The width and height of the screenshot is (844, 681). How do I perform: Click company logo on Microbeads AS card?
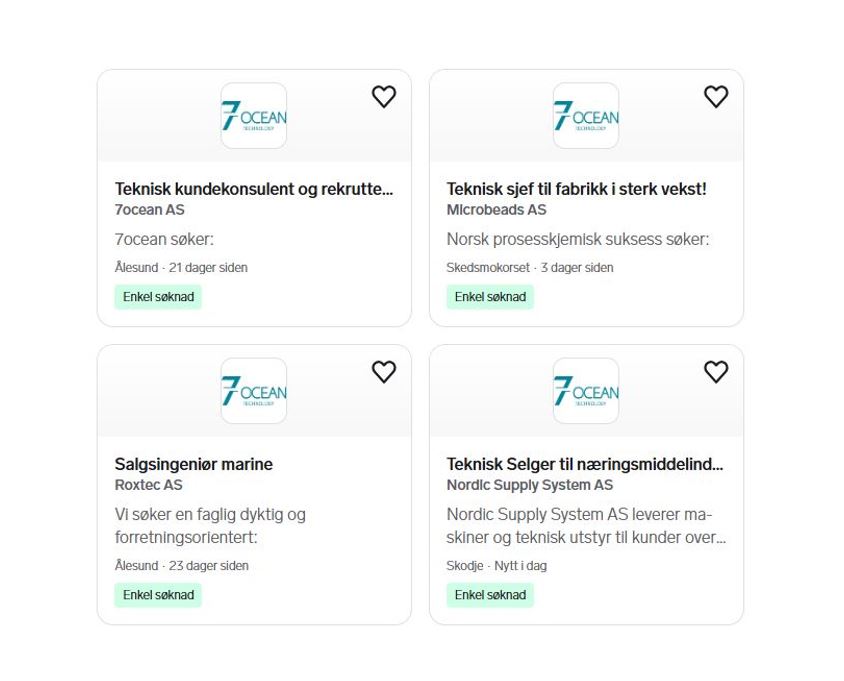pyautogui.click(x=586, y=116)
